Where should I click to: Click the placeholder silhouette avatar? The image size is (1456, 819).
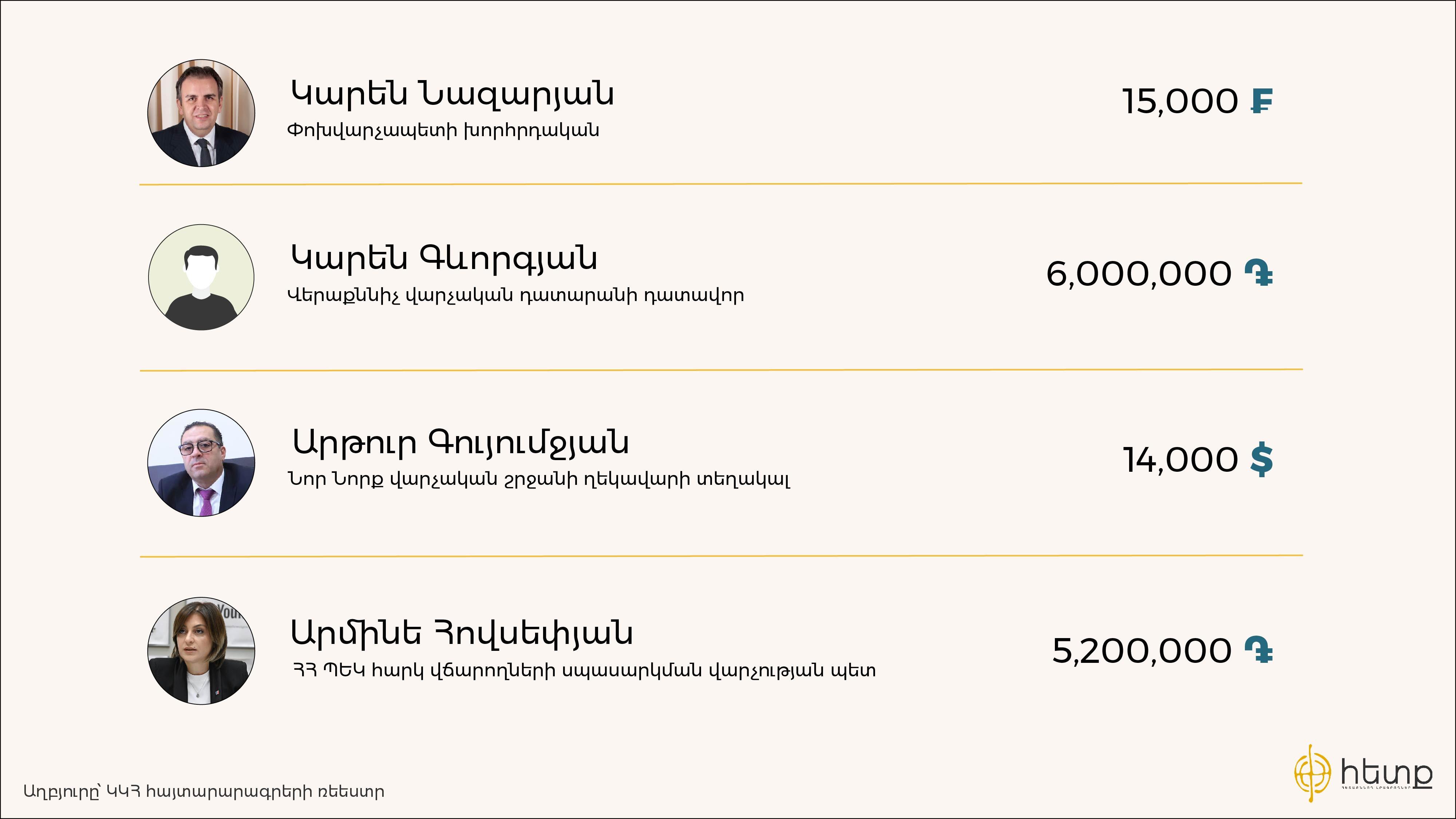201,277
